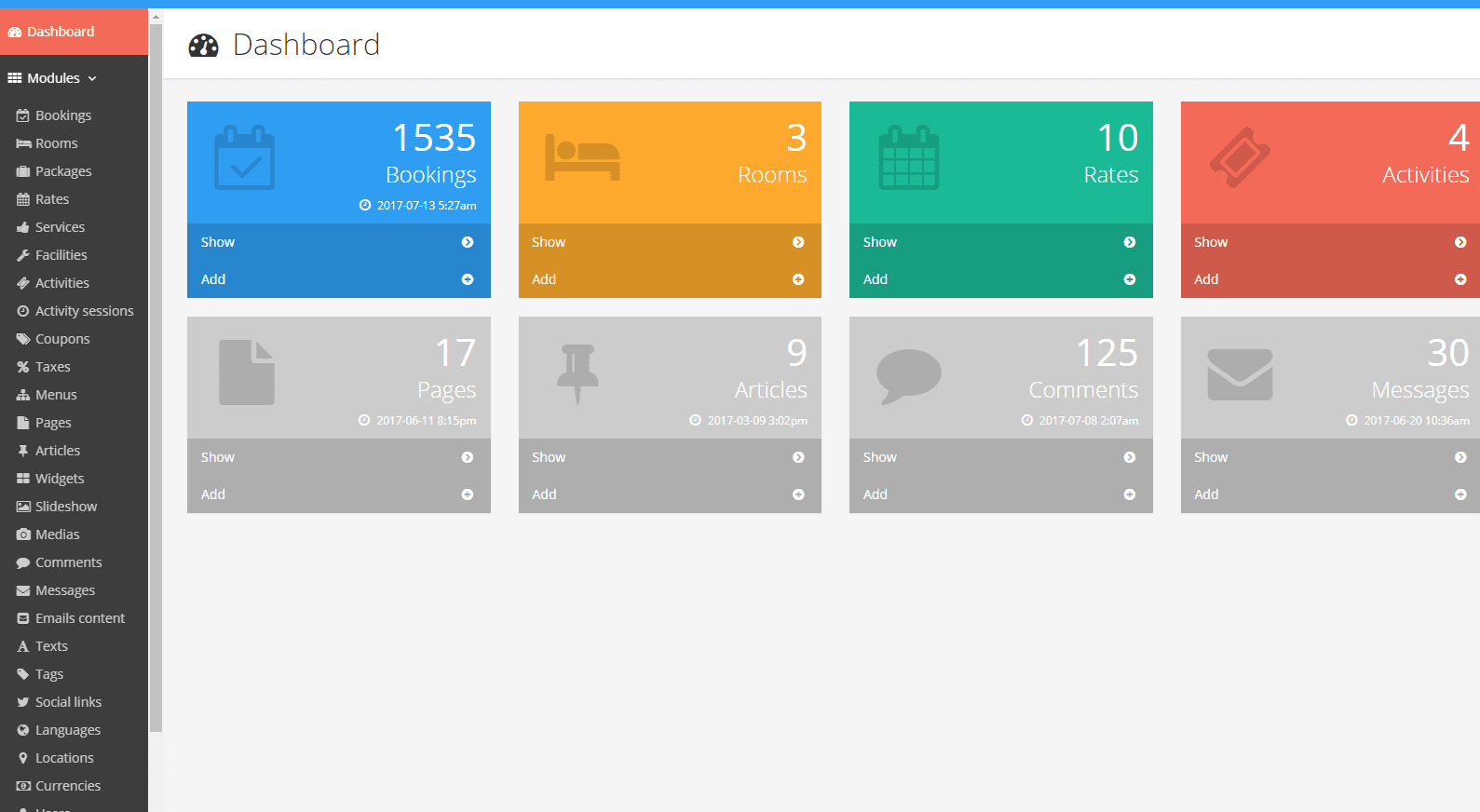Screen dimensions: 1480x812
Task: Click the plus icon on Rooms Add row
Action: pos(798,279)
